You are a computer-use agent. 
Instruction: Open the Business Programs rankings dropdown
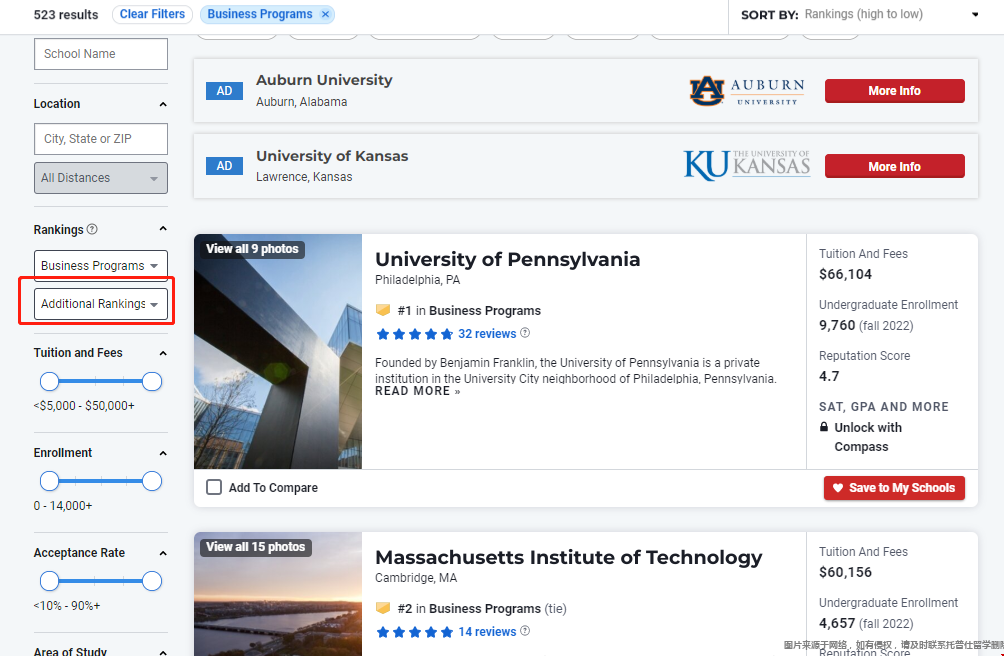101,266
